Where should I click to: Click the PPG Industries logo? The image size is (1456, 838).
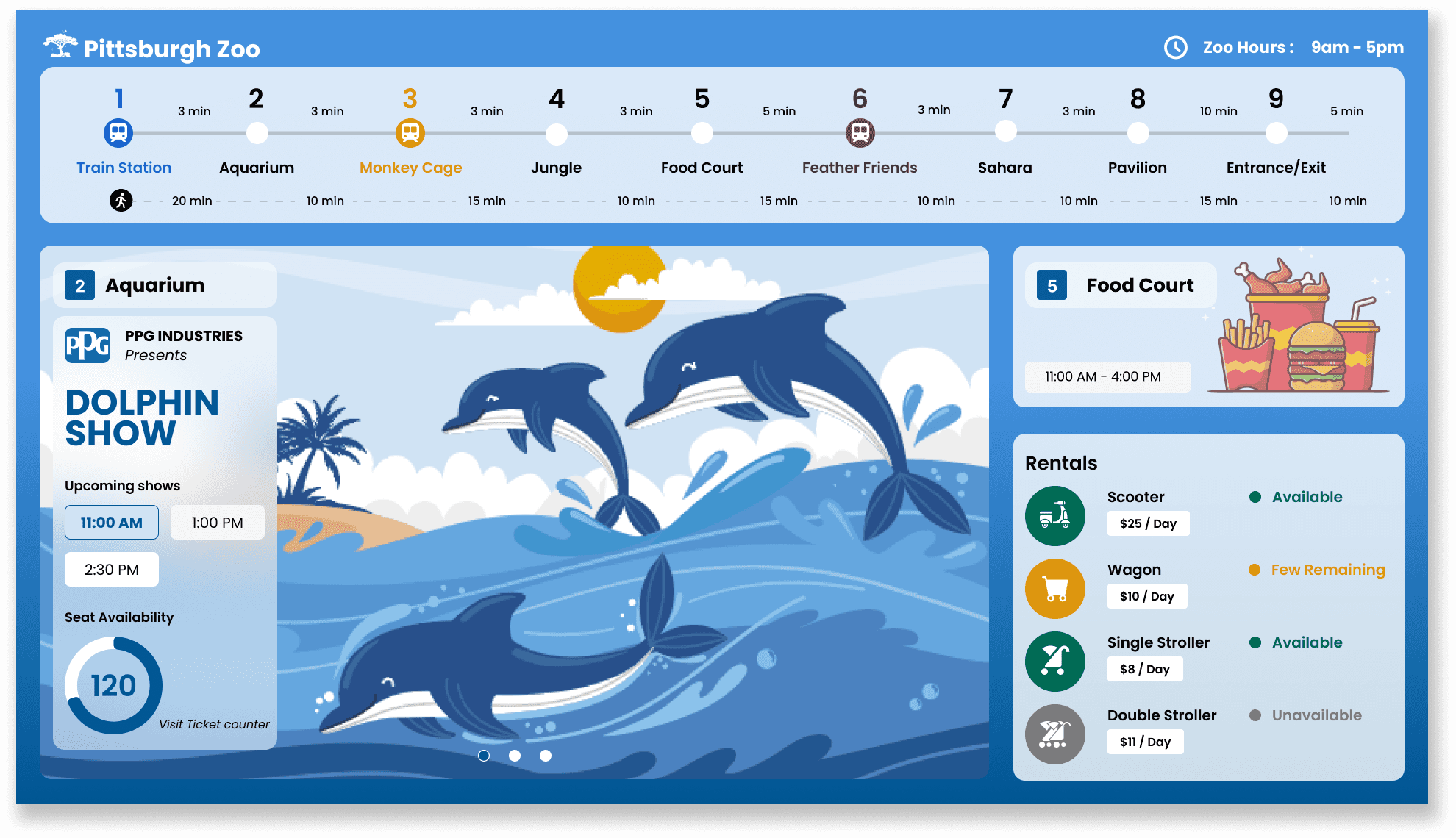(x=88, y=345)
